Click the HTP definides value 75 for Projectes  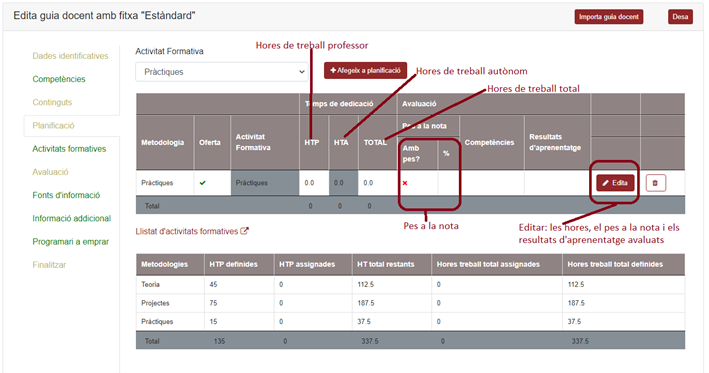click(x=213, y=303)
